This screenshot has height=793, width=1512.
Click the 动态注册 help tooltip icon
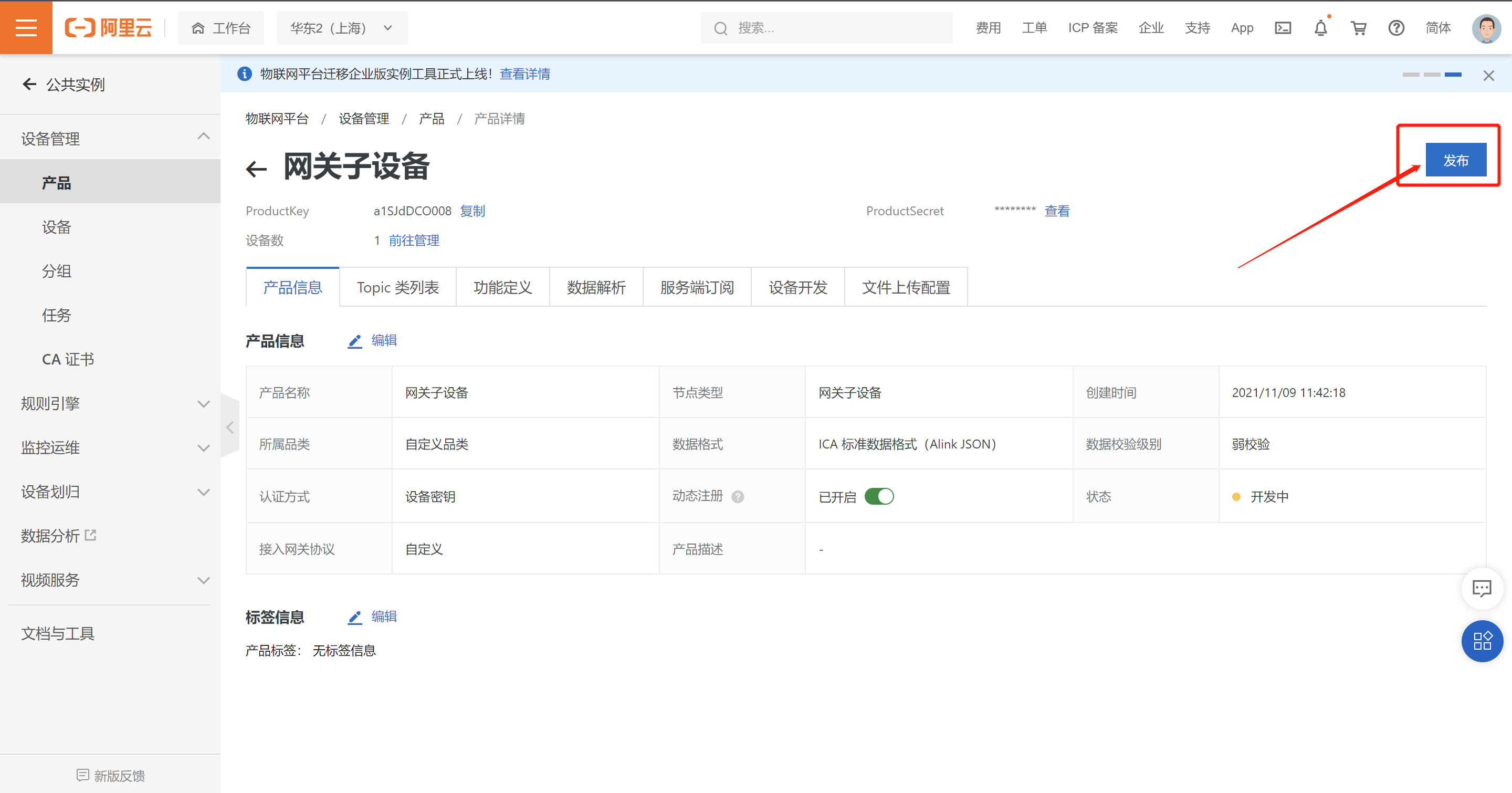pyautogui.click(x=738, y=497)
